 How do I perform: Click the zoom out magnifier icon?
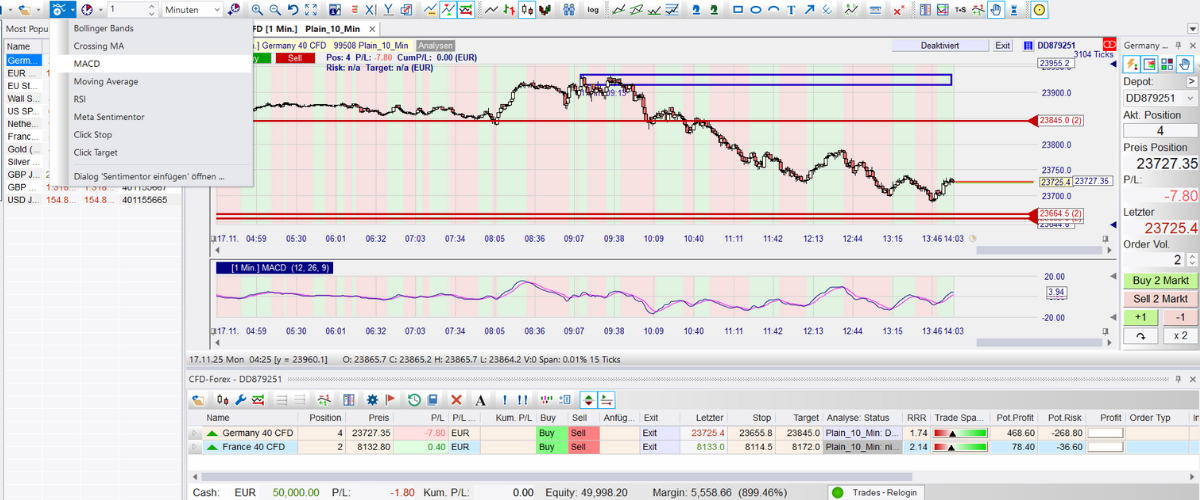274,10
